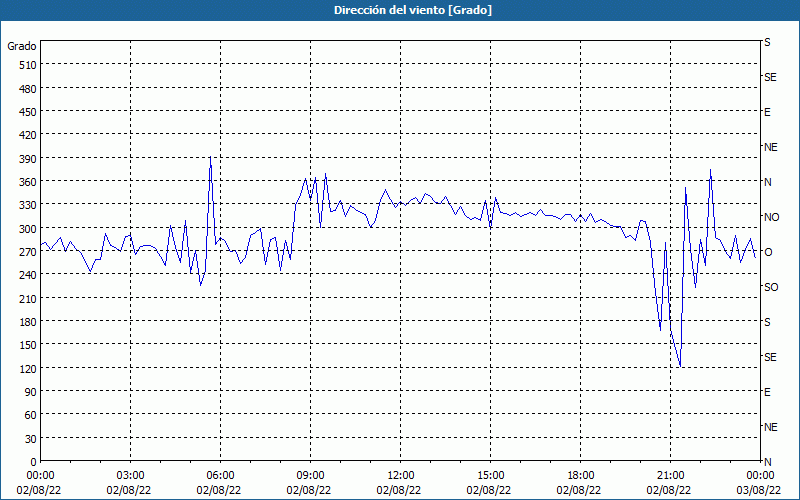
Task: Click the 06:00 time label
Action: coord(220,476)
